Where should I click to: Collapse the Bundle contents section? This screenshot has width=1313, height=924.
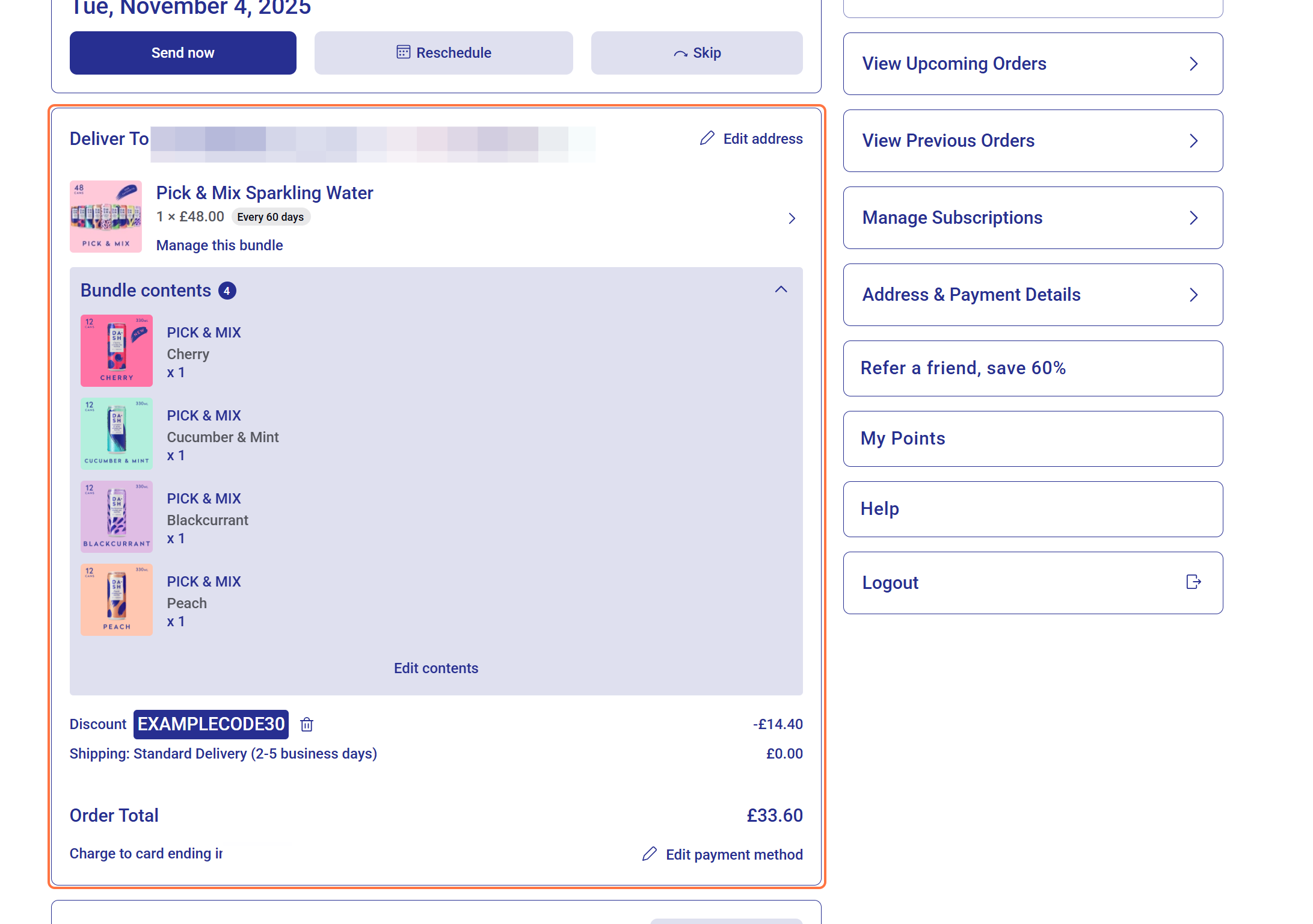tap(781, 290)
